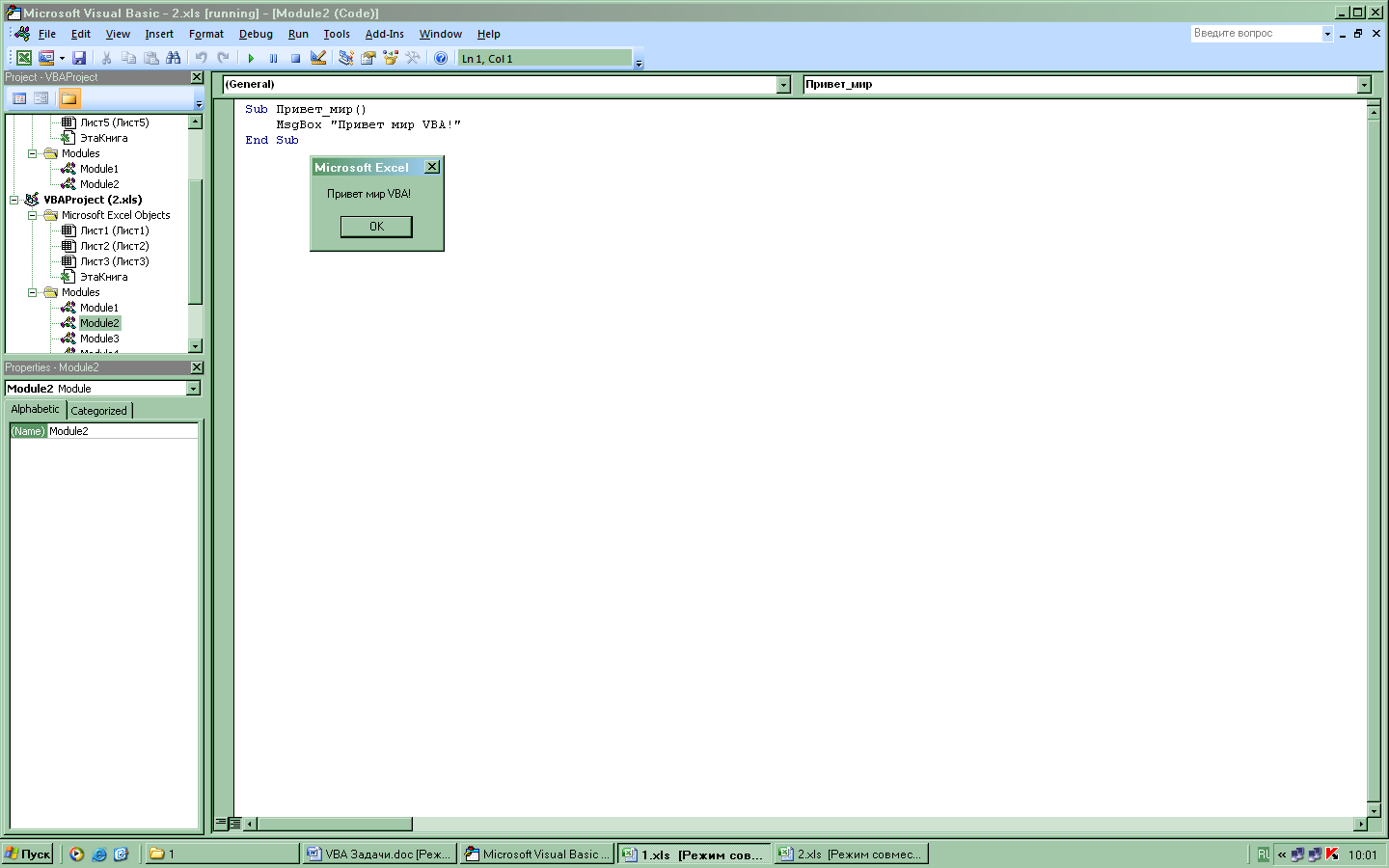
Task: Click View Code icon in Project panel
Action: [x=19, y=98]
